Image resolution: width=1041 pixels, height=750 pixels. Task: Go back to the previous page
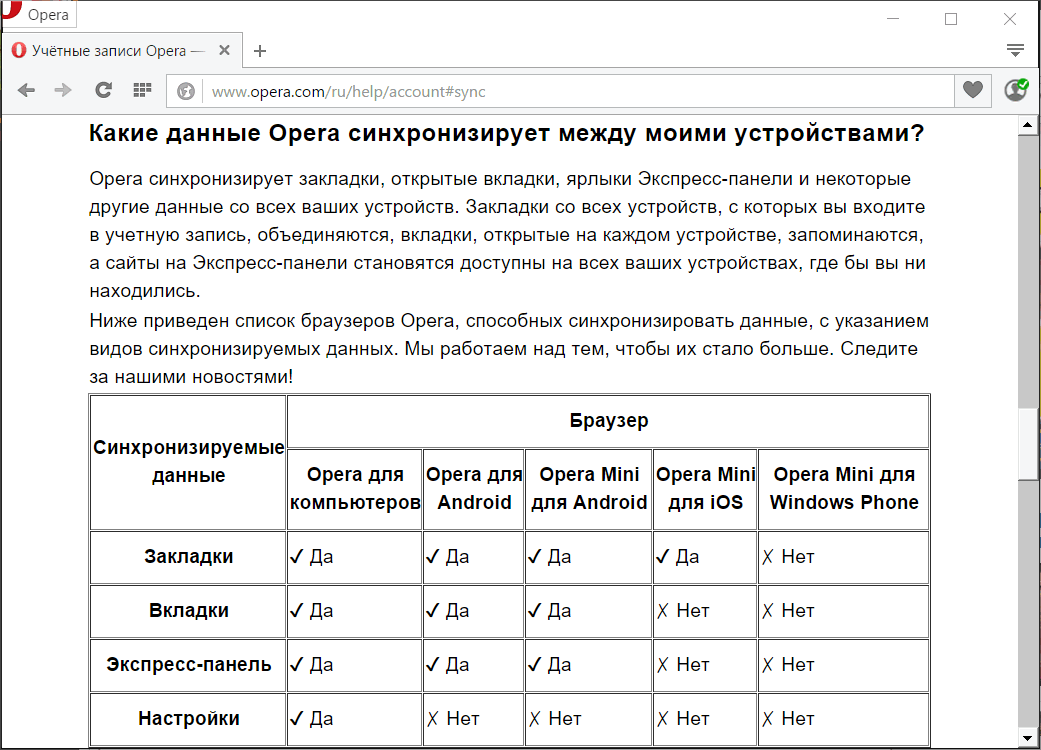point(27,90)
